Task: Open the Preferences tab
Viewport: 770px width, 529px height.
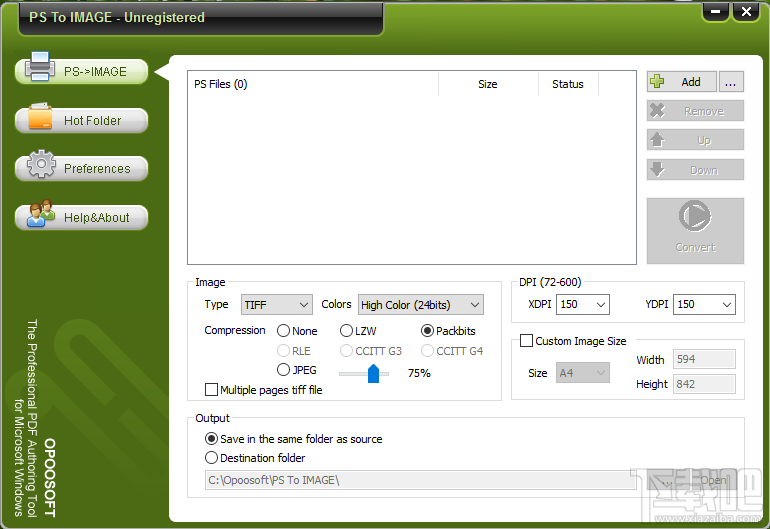Action: click(x=82, y=168)
